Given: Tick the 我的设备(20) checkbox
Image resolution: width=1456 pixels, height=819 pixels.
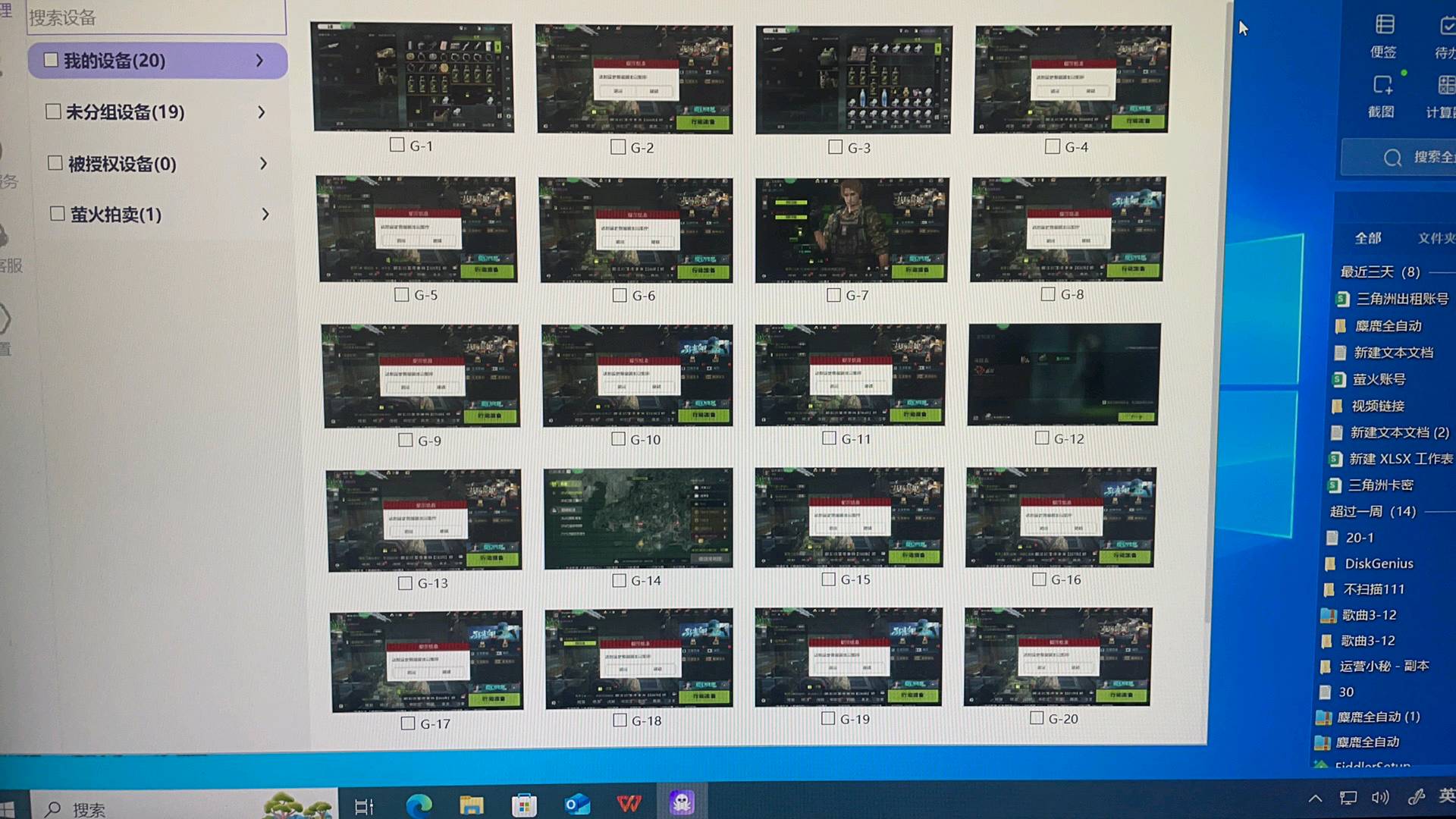Looking at the screenshot, I should pyautogui.click(x=51, y=60).
